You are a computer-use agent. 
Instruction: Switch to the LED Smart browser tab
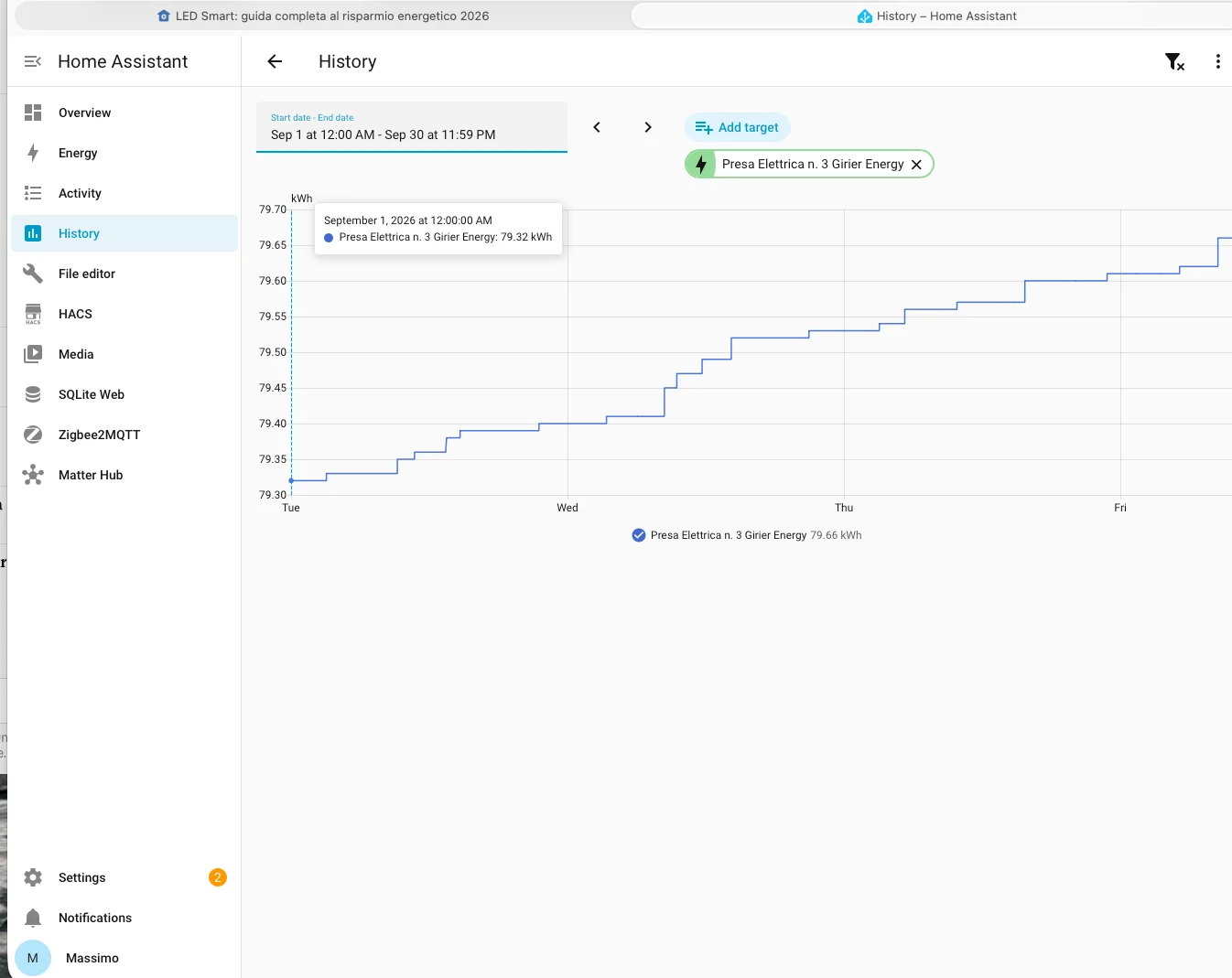click(323, 16)
